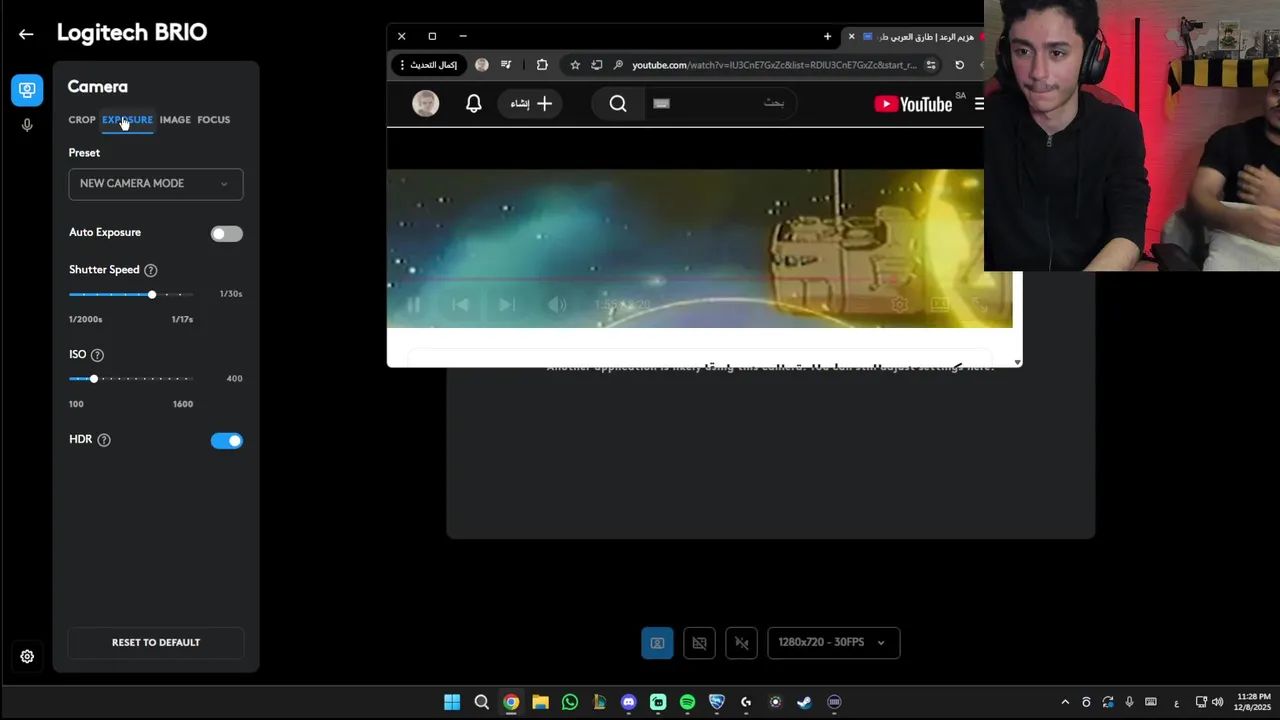
Task: Open the Microphone section in the sidebar
Action: pos(27,125)
